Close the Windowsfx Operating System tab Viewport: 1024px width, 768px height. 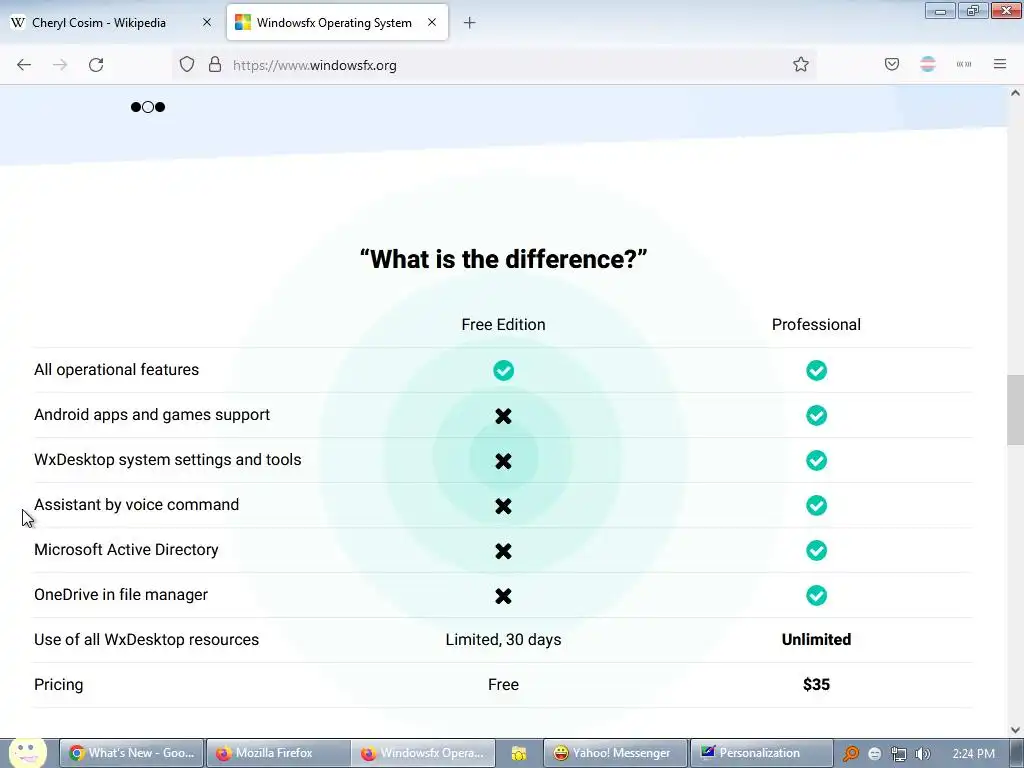tap(432, 22)
